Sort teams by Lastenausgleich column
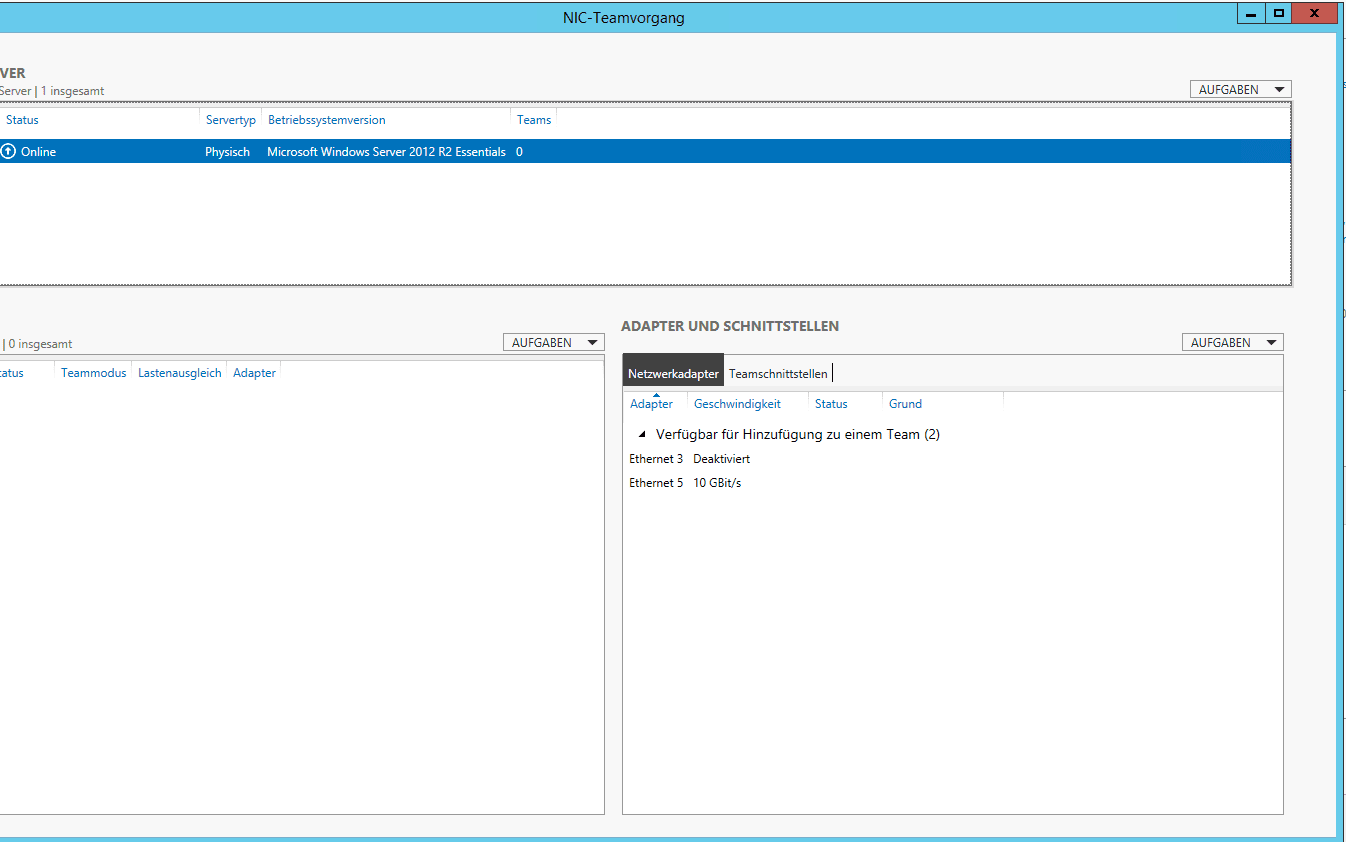The height and width of the screenshot is (842, 1346). pos(180,373)
